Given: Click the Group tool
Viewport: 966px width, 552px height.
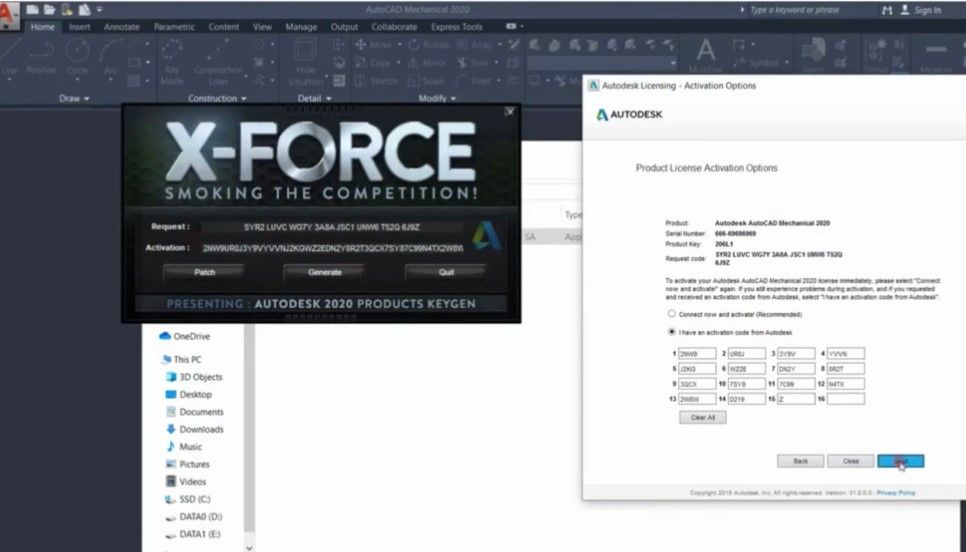Looking at the screenshot, I should [x=875, y=55].
